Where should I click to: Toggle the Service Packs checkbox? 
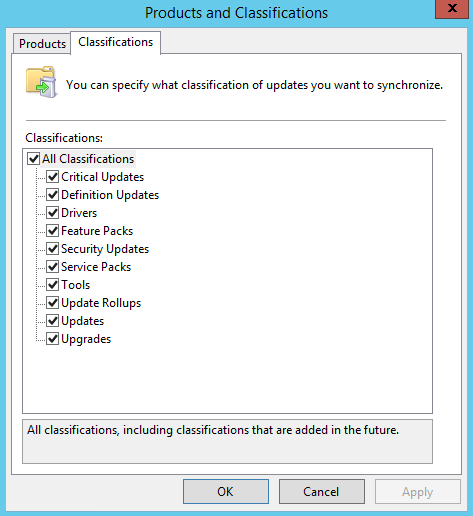click(x=52, y=267)
